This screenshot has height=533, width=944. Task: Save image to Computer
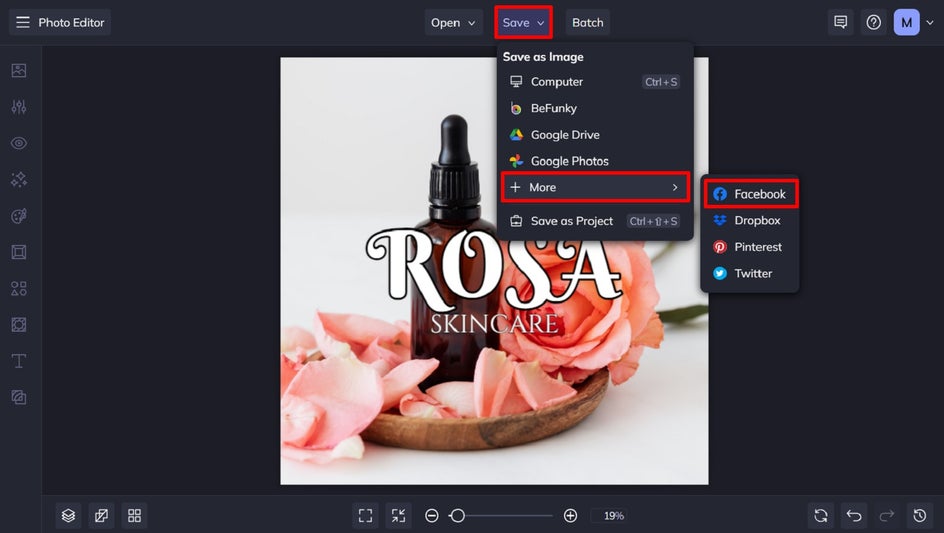click(595, 82)
